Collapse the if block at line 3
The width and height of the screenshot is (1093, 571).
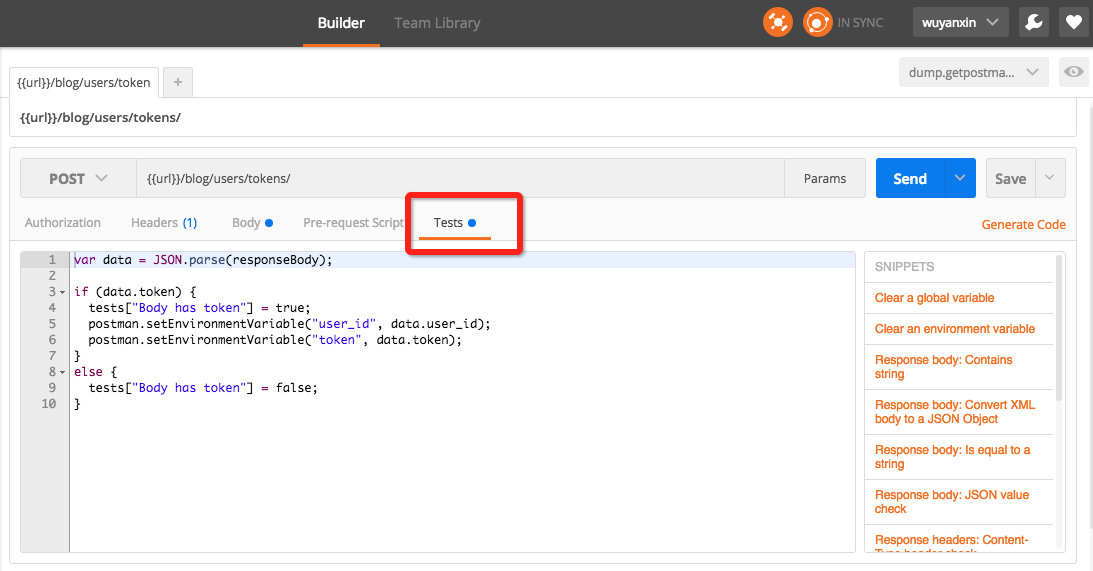[x=62, y=292]
